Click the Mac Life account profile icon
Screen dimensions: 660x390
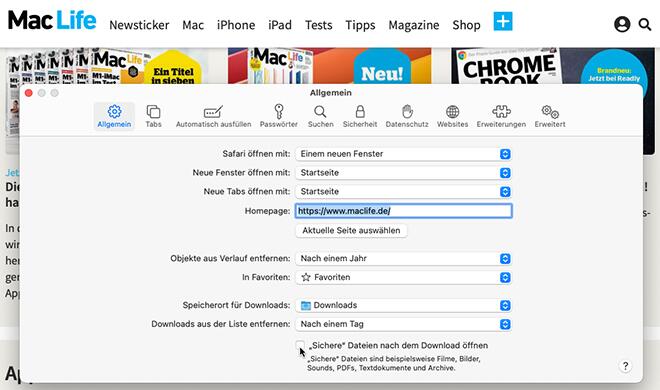pos(622,24)
